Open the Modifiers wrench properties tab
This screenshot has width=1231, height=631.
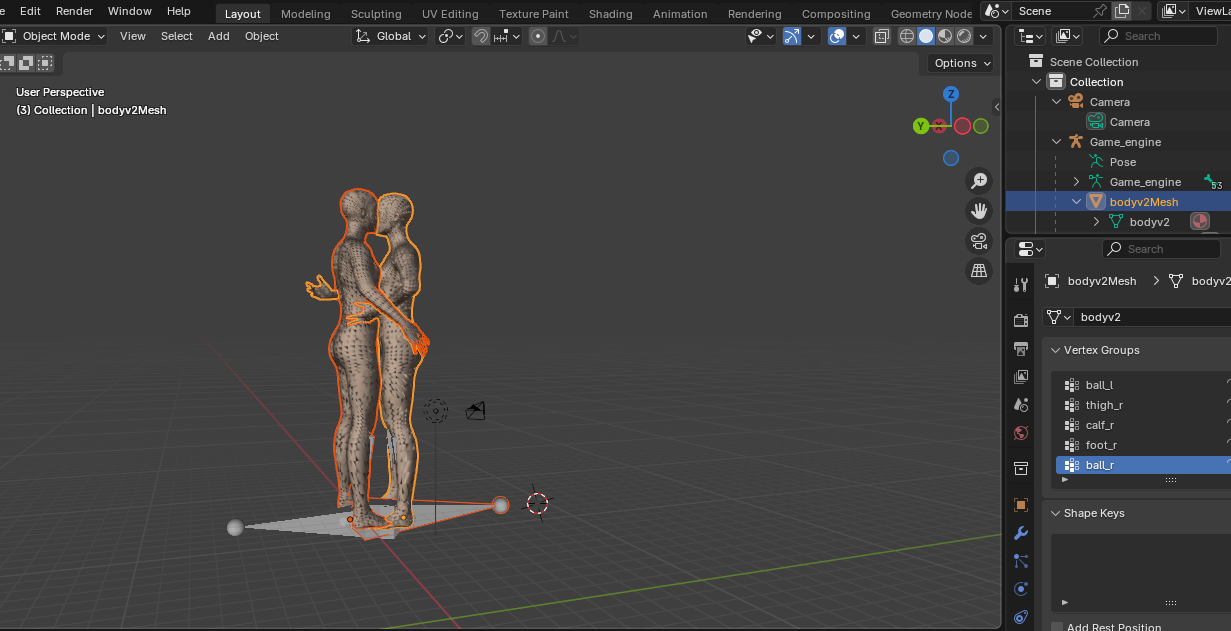[x=1021, y=533]
